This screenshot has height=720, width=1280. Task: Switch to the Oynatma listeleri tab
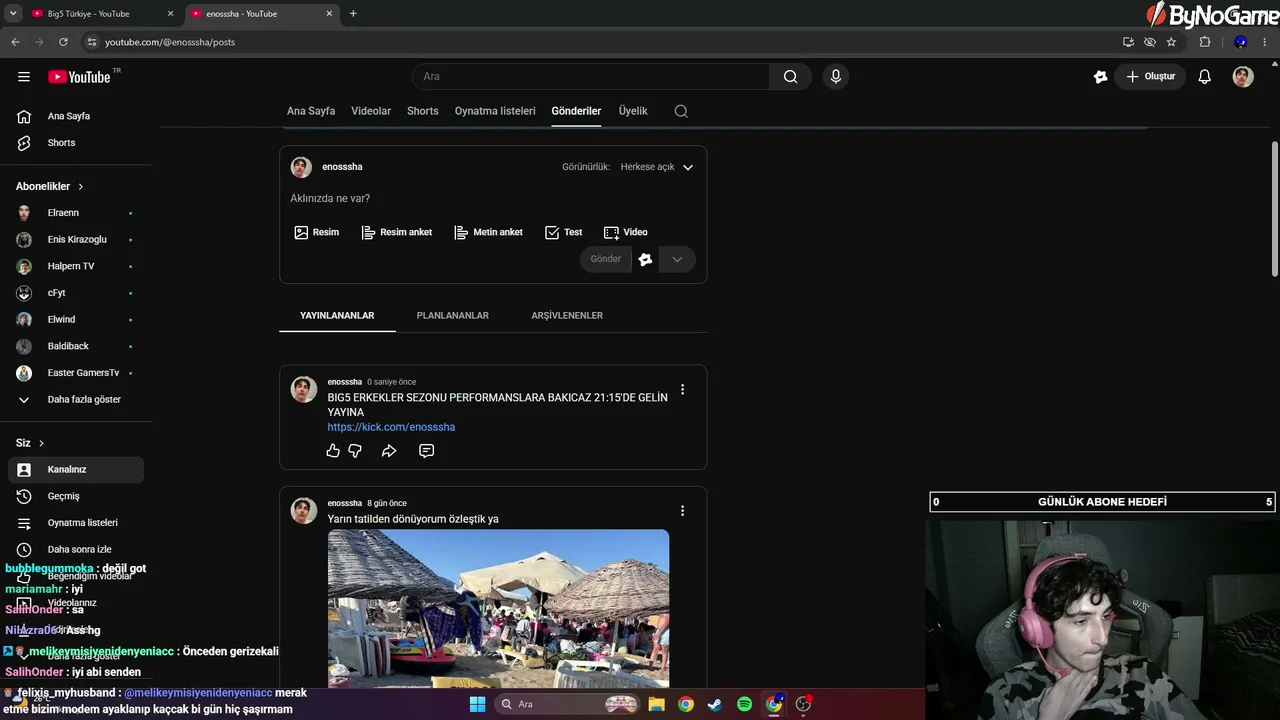click(495, 111)
